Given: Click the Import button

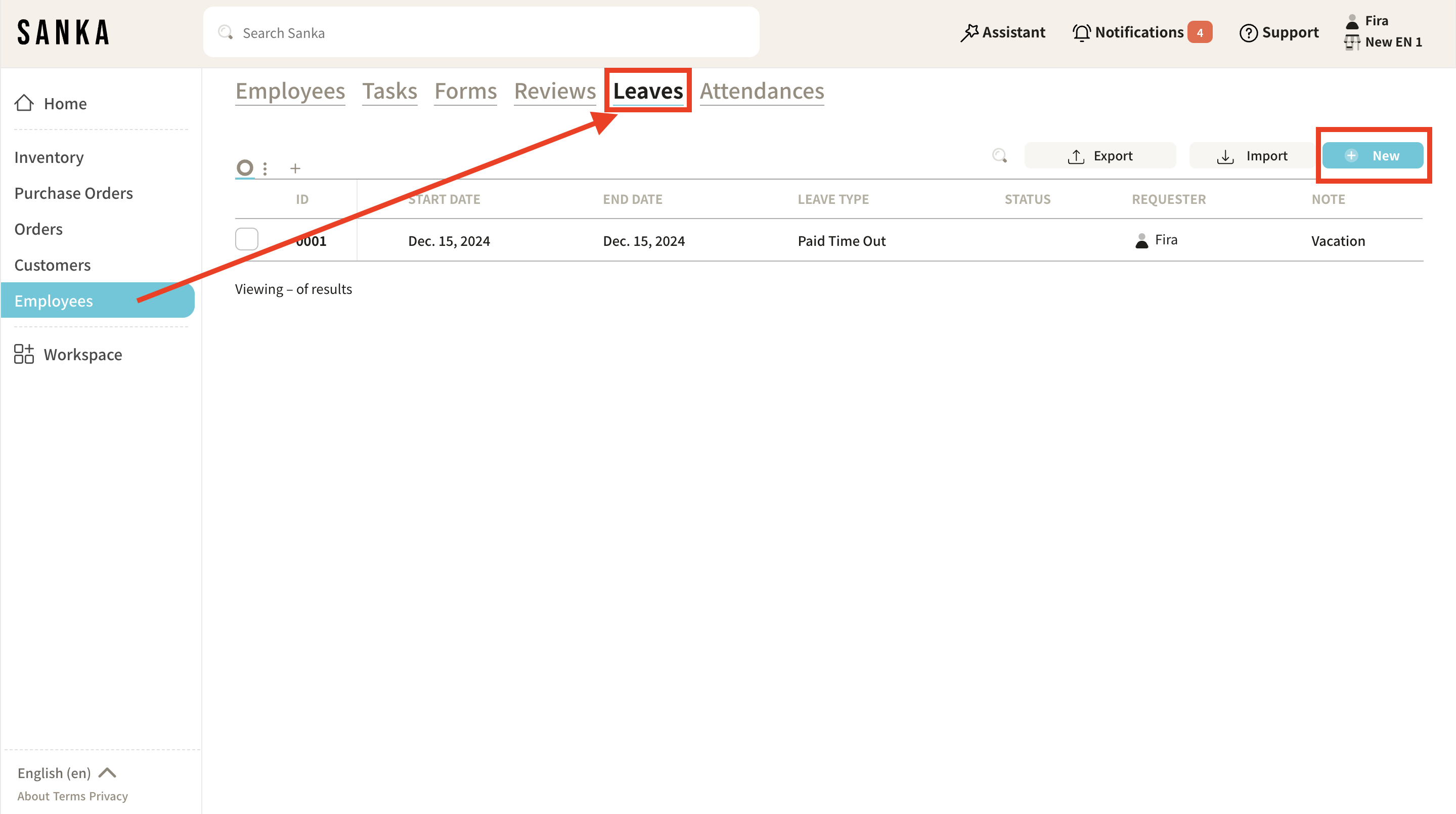Looking at the screenshot, I should 1251,155.
